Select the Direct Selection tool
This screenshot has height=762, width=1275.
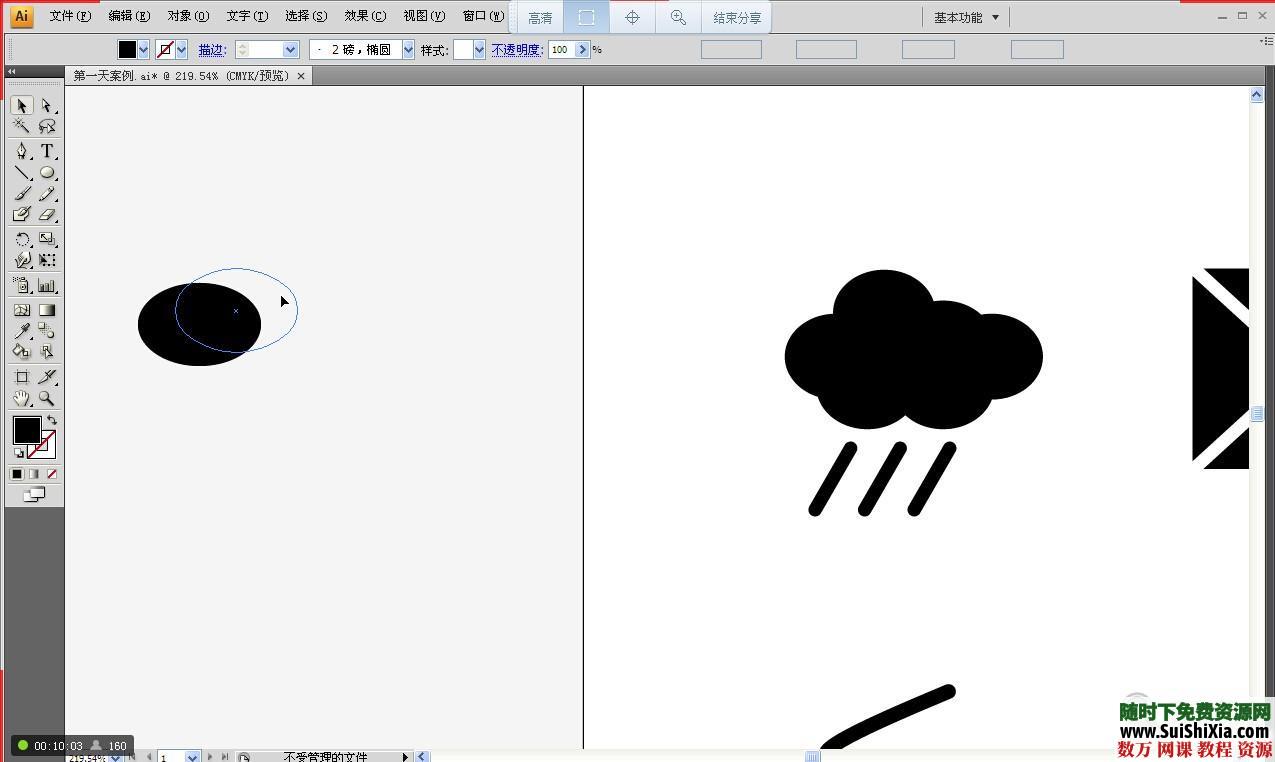(46, 105)
